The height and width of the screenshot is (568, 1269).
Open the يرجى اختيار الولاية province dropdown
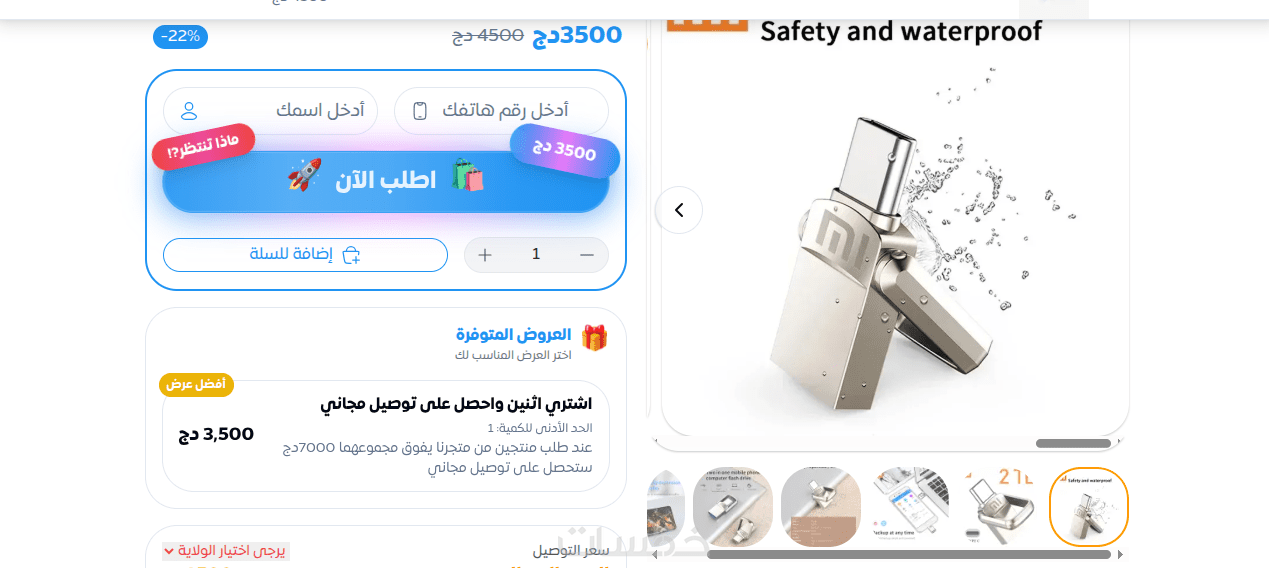(x=226, y=551)
